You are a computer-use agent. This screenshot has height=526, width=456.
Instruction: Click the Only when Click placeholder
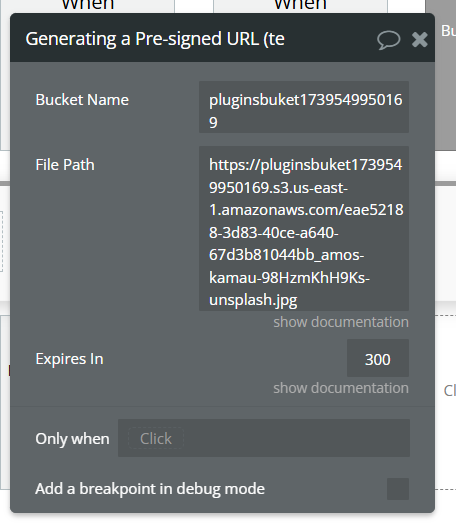(x=156, y=438)
